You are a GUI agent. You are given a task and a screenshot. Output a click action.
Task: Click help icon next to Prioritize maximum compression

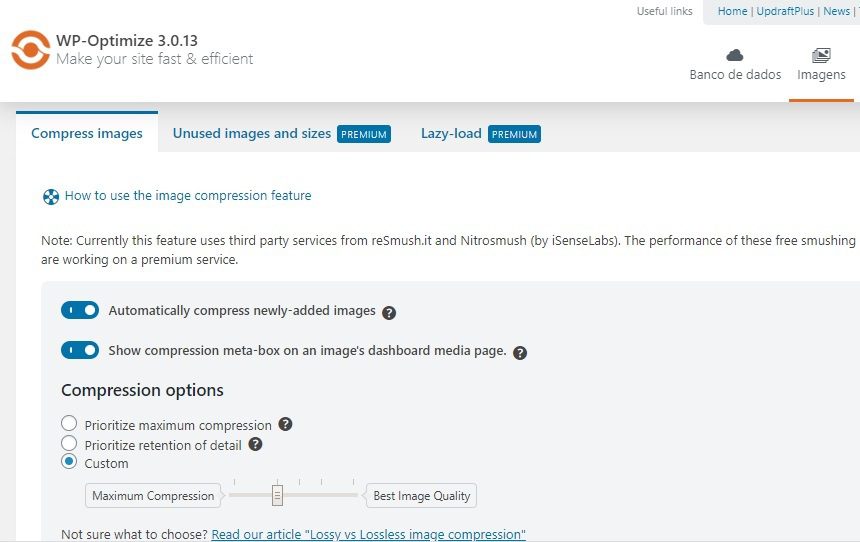pyautogui.click(x=285, y=424)
